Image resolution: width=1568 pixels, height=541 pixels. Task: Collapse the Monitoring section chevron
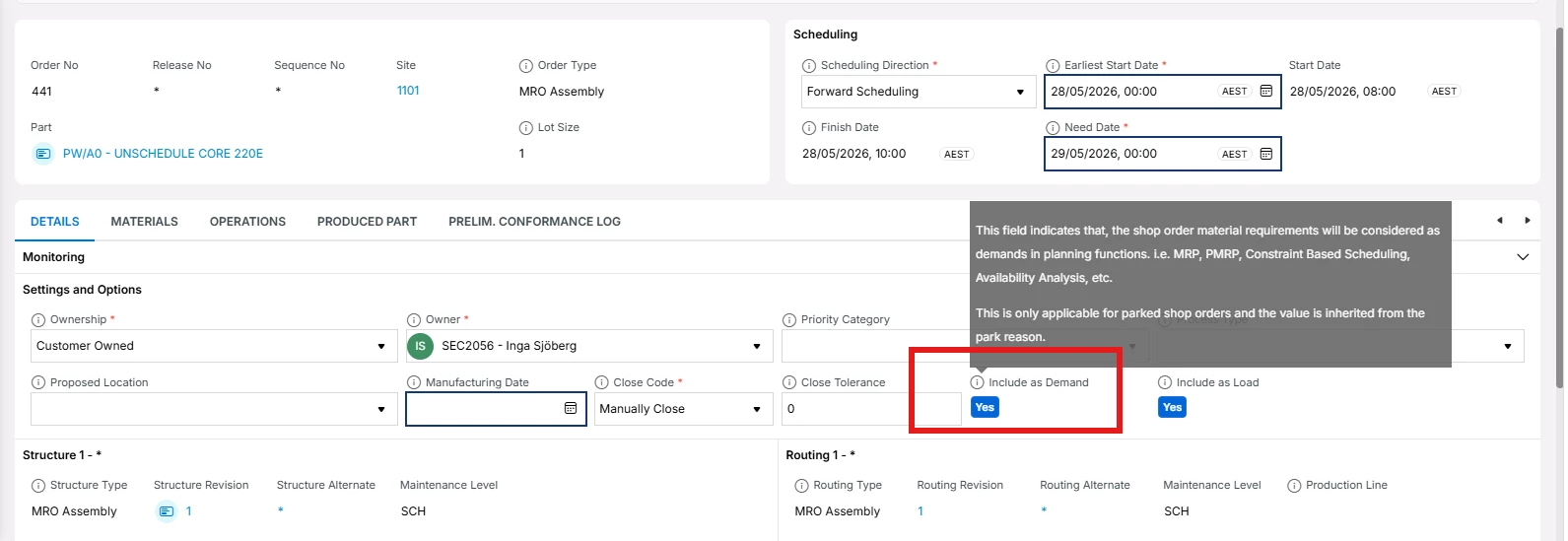pyautogui.click(x=1523, y=257)
